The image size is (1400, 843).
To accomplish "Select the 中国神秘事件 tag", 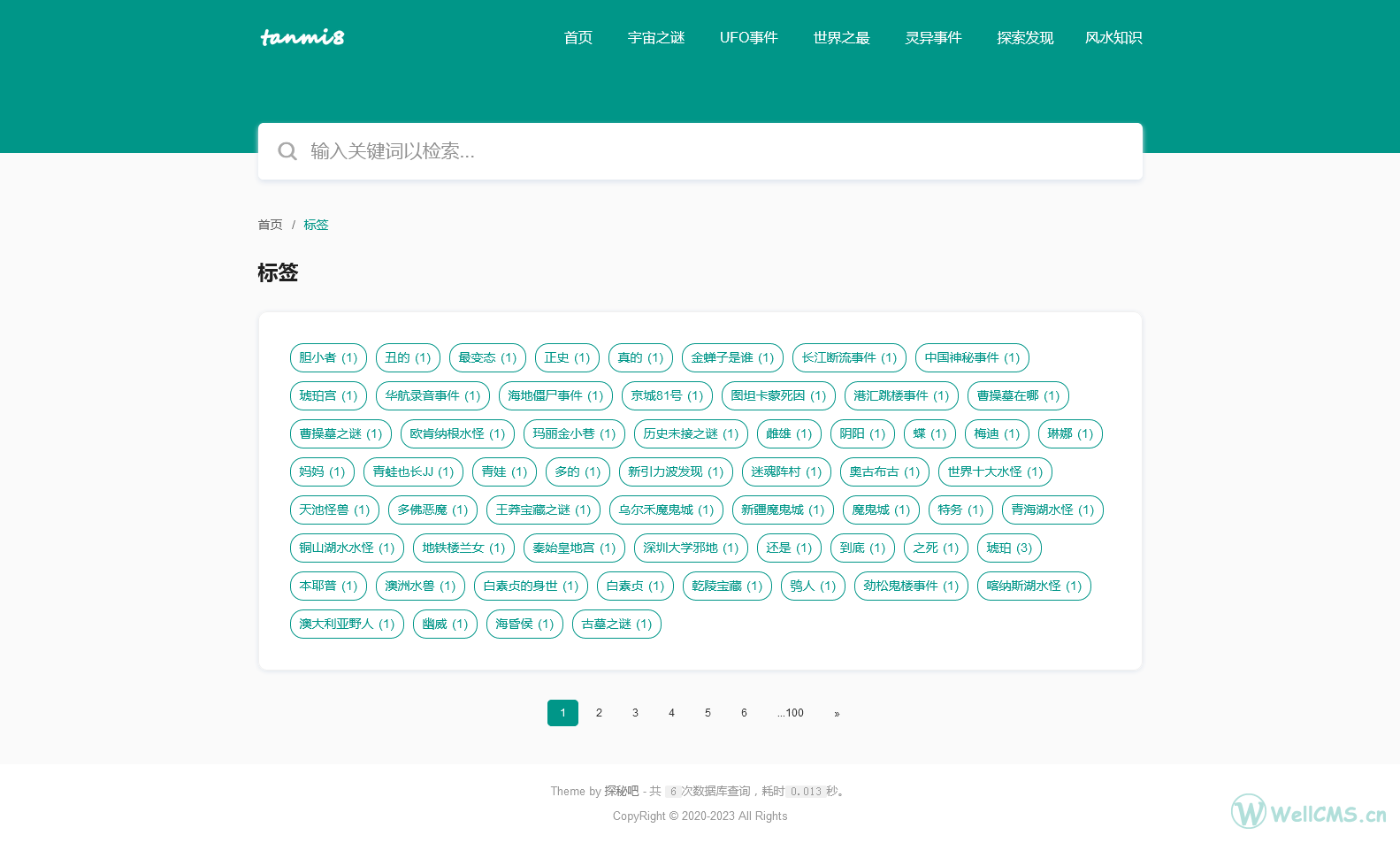I will click(x=972, y=358).
